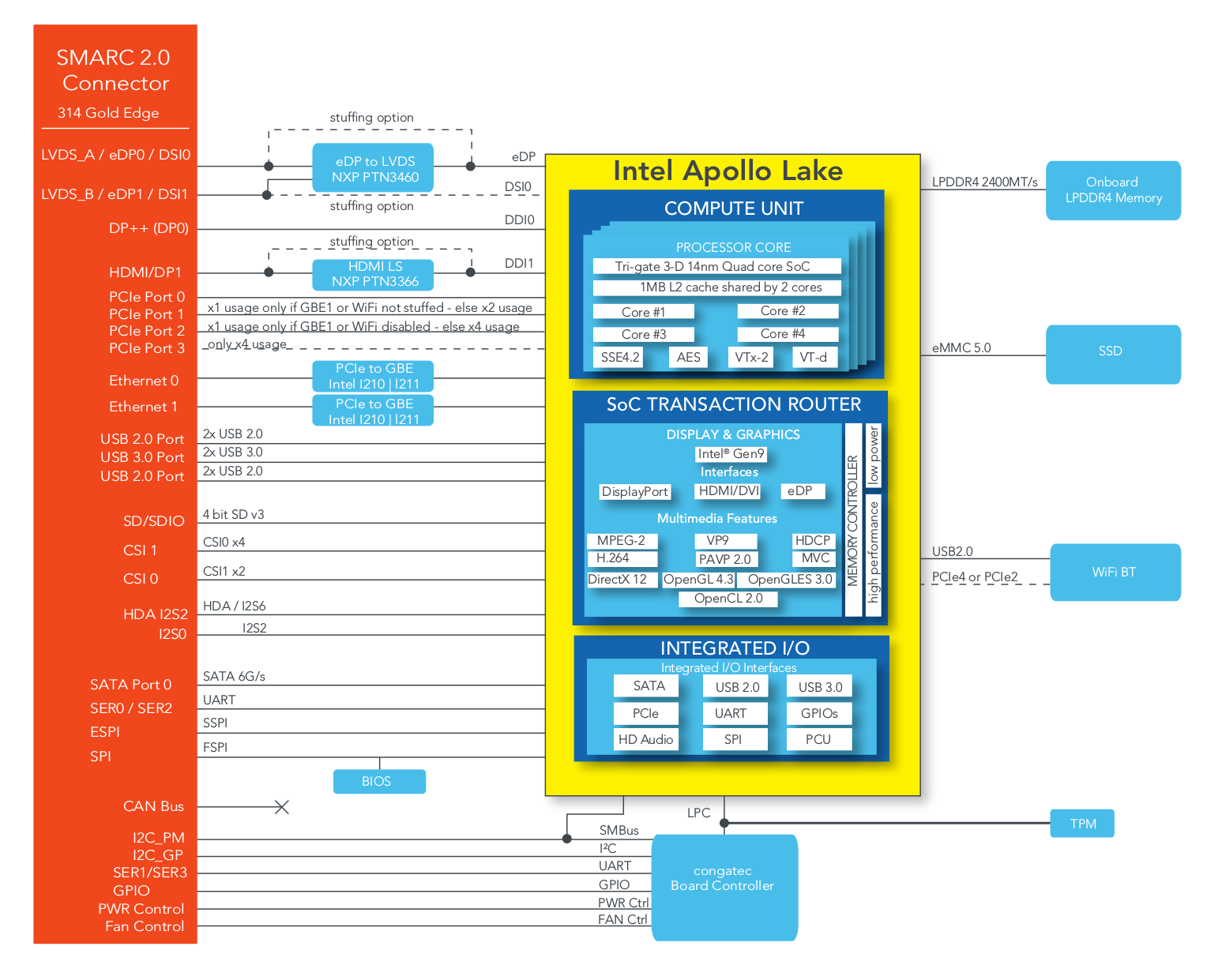Click the PCIe4 or PCIe2 line label
This screenshot has width=1207, height=980.
975,576
